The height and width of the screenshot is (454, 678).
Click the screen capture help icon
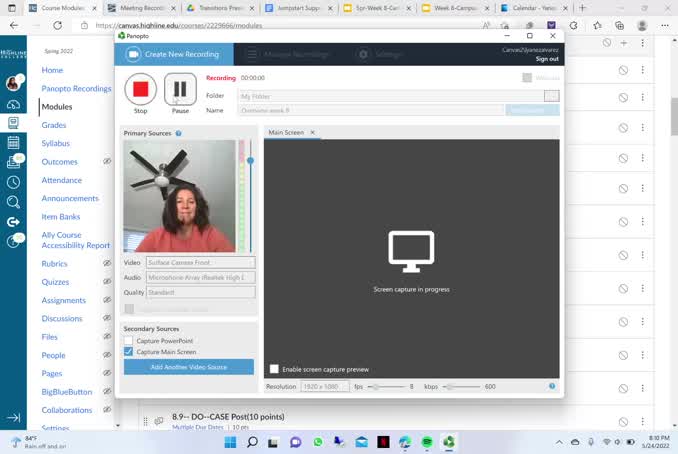[552, 386]
